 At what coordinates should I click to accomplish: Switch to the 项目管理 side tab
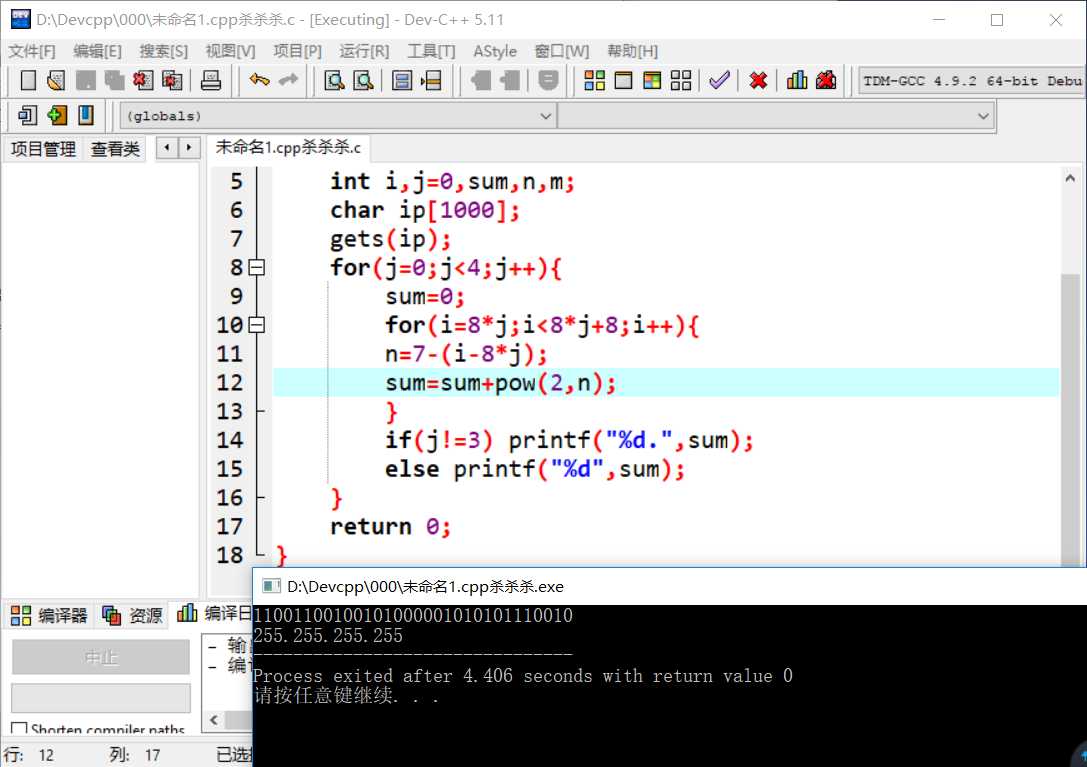pos(43,148)
